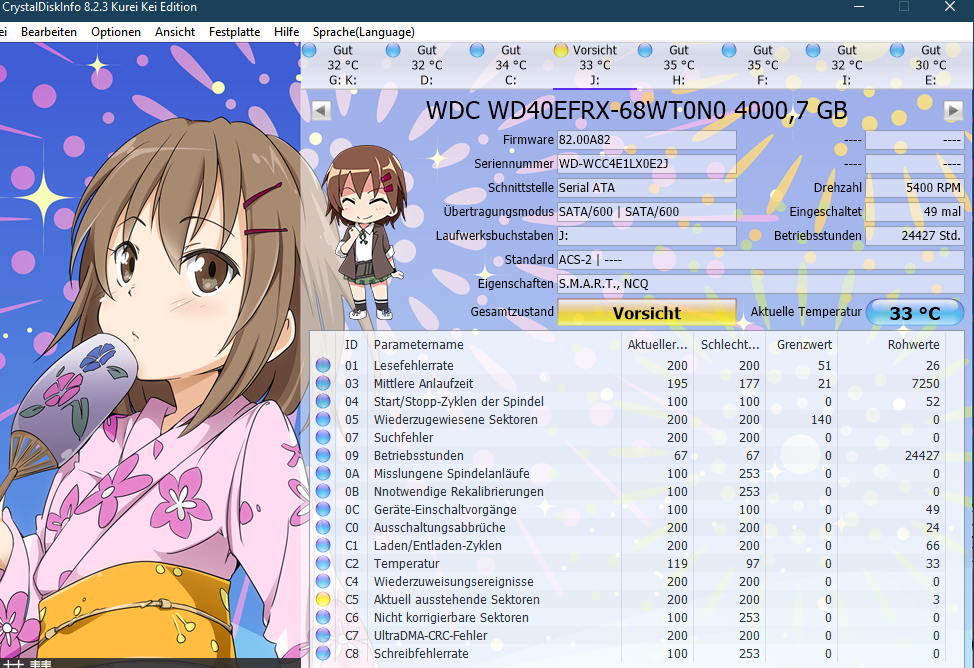Select the H: drive status orb
The height and width of the screenshot is (668, 974).
pos(645,50)
